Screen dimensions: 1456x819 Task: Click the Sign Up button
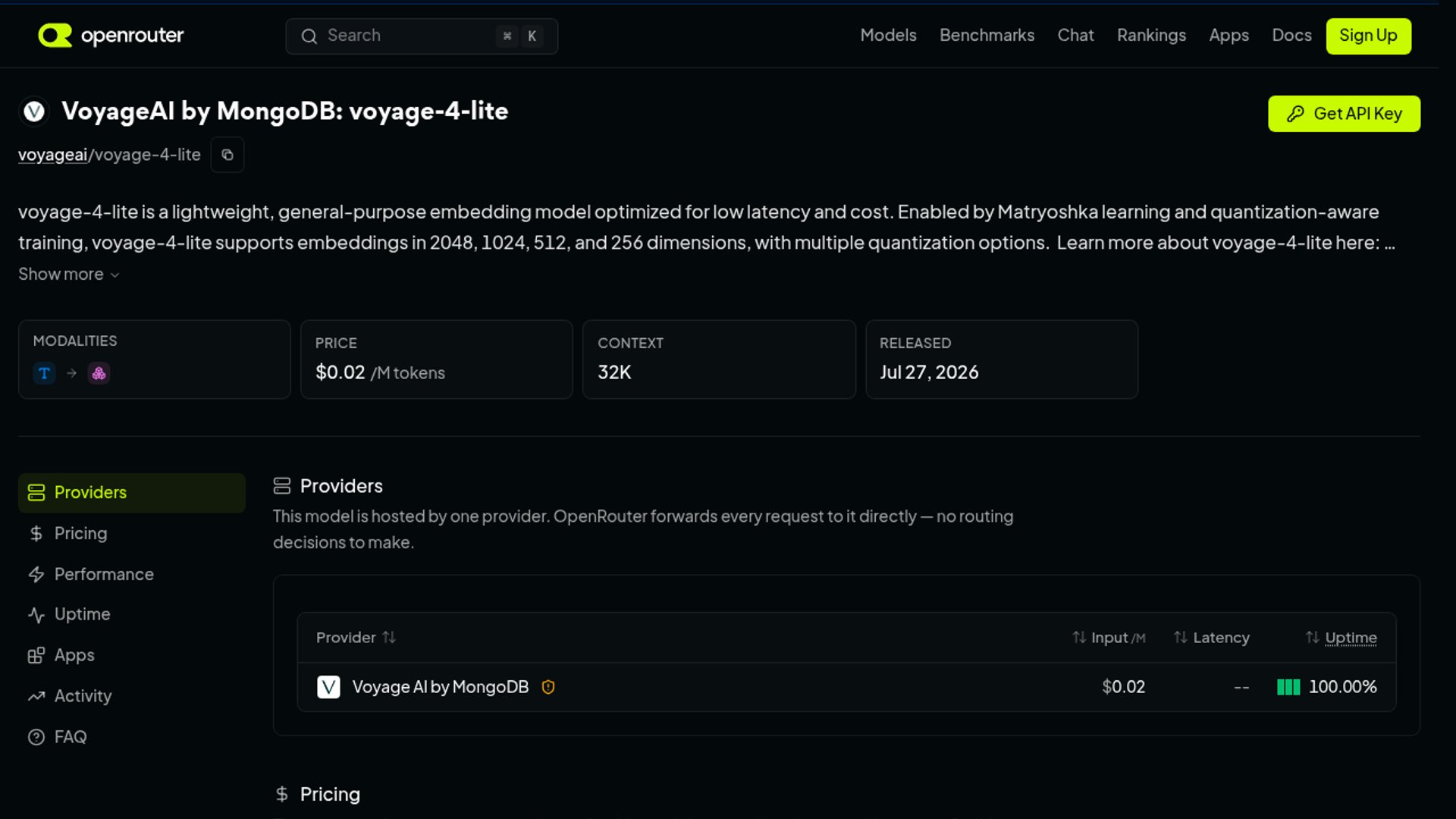[1368, 36]
